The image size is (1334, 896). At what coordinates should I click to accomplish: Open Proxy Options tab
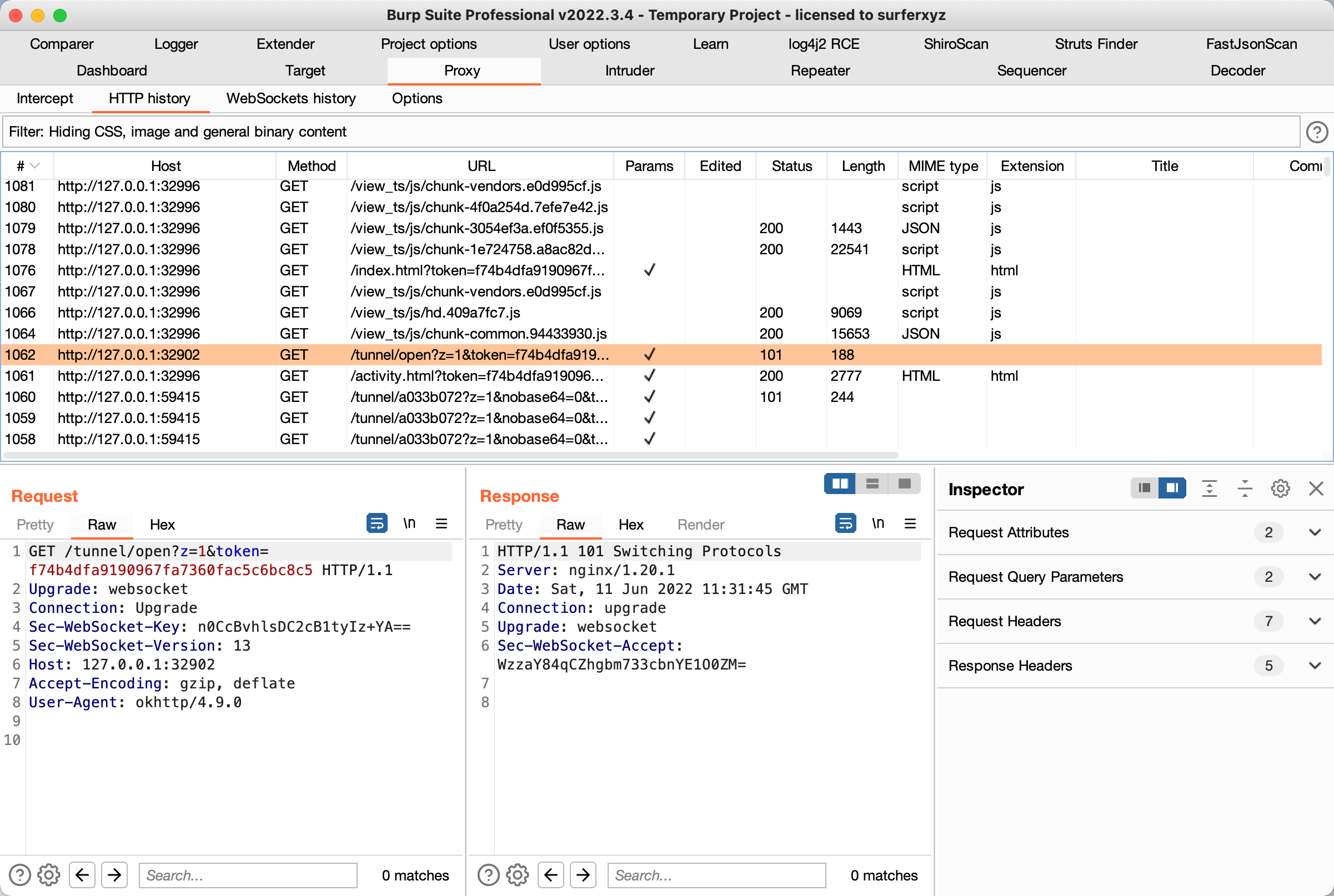point(417,99)
